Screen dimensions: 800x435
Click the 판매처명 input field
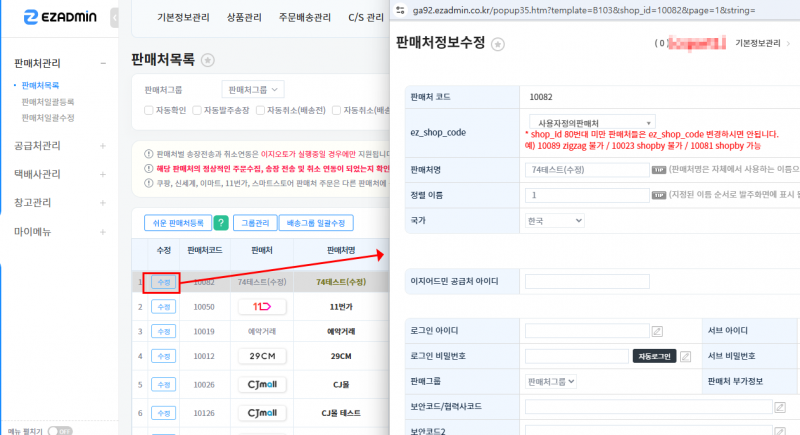(x=587, y=170)
